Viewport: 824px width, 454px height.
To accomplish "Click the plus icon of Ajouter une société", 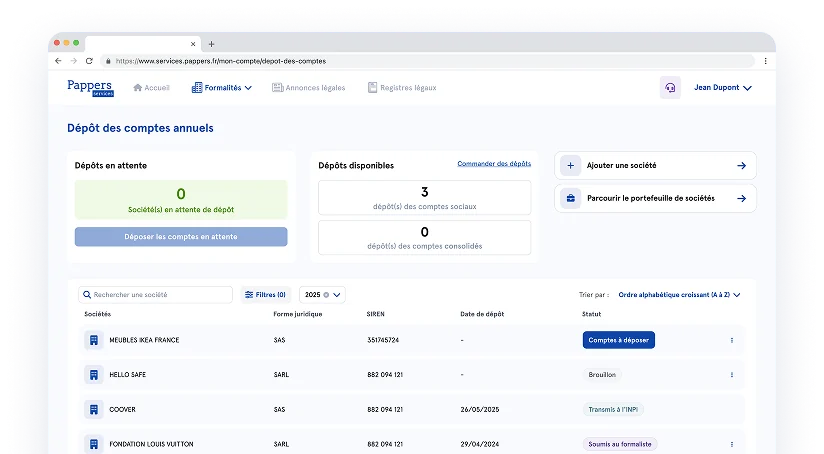I will 571,166.
